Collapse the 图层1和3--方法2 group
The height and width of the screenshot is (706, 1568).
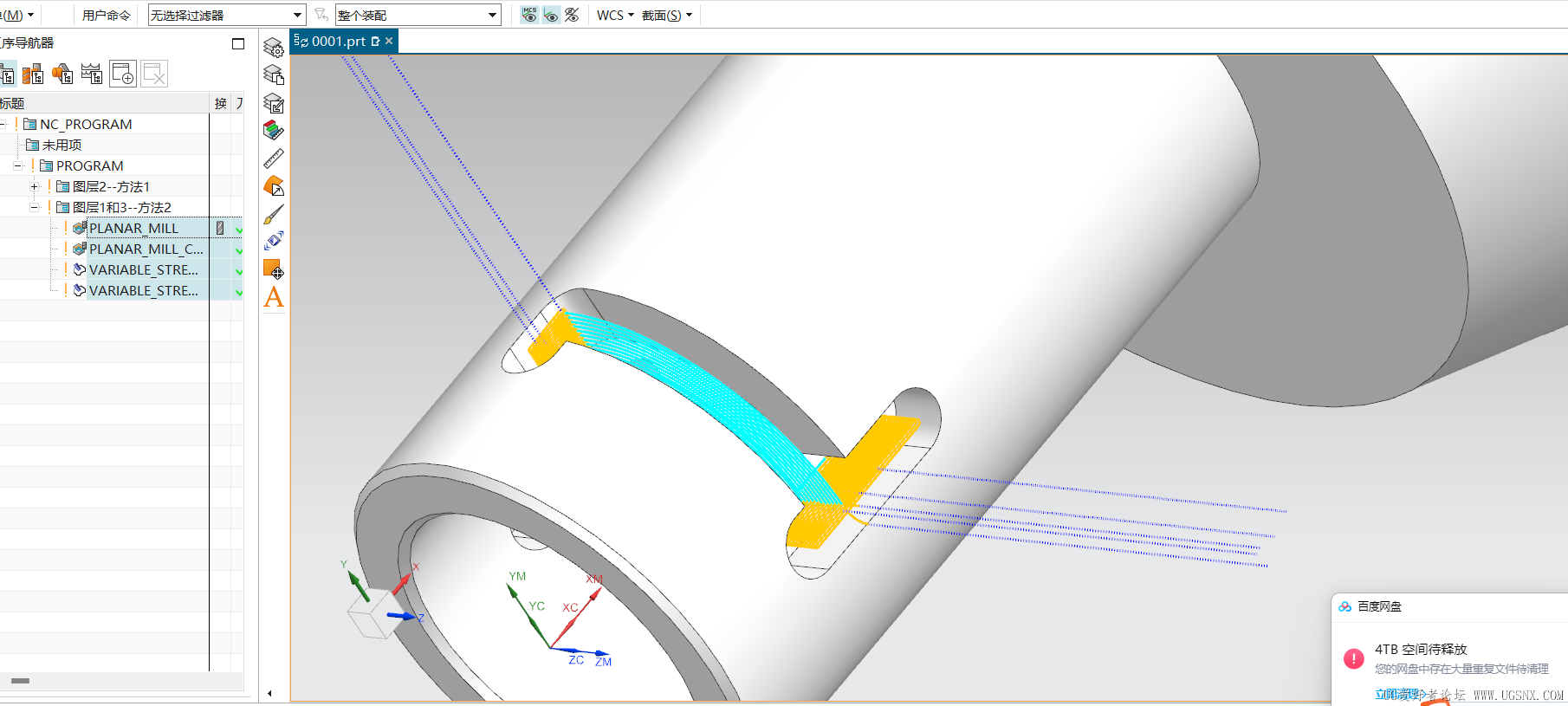pyautogui.click(x=34, y=207)
